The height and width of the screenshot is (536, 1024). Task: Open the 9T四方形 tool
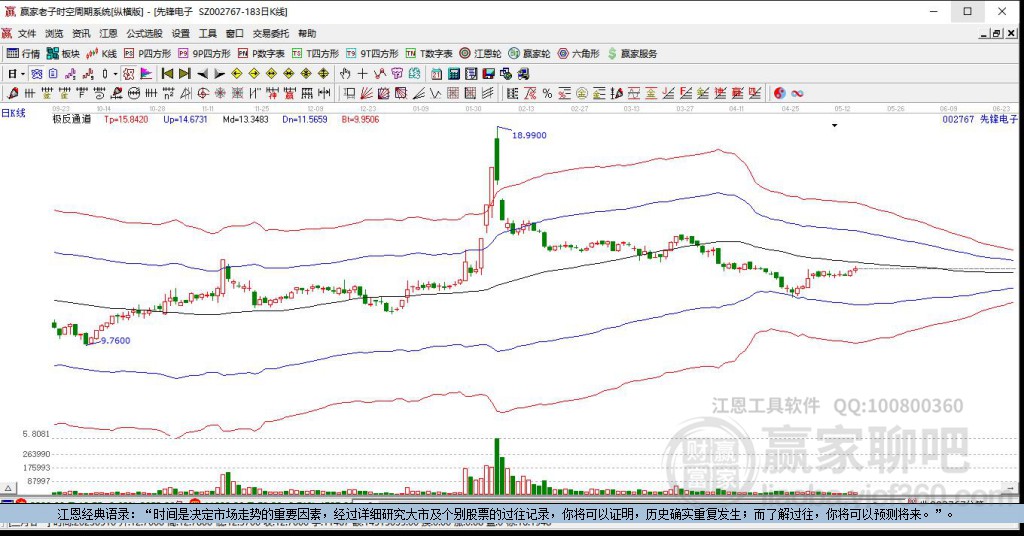tap(372, 54)
